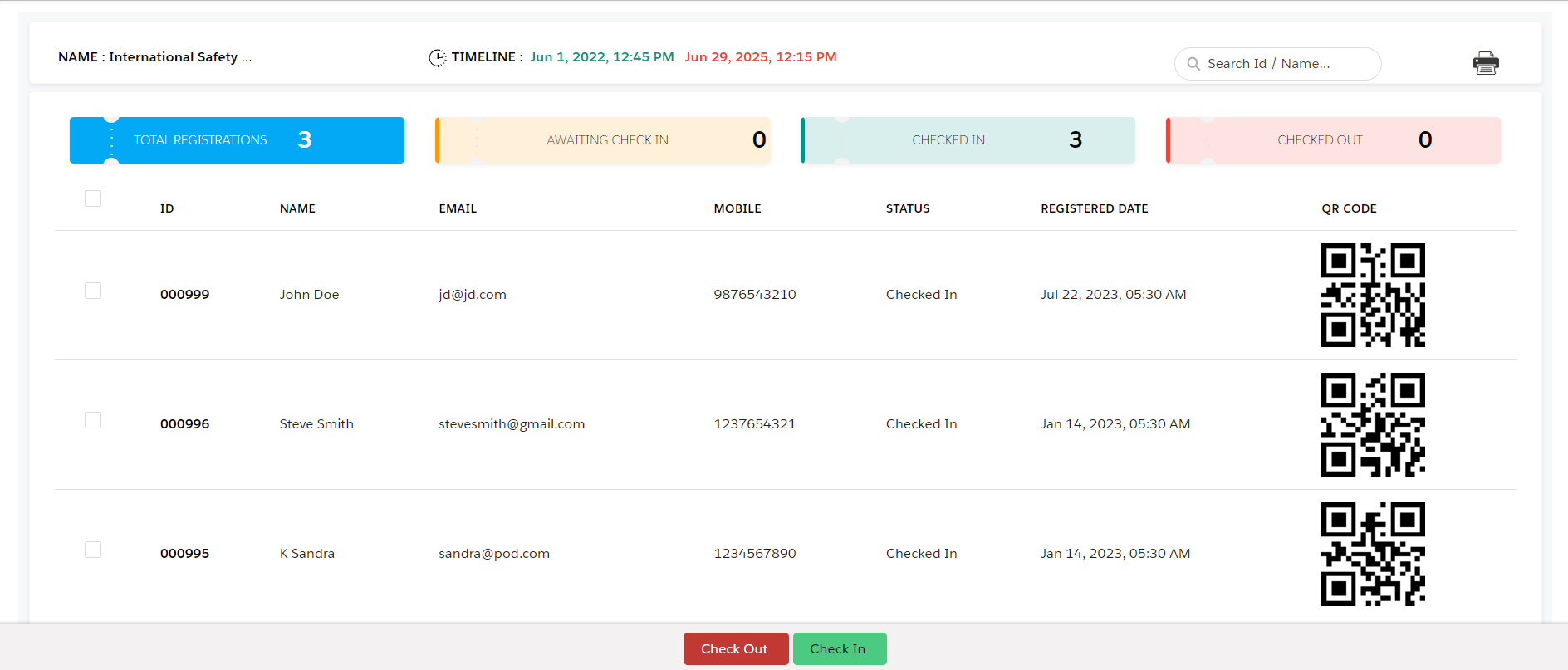Click the QR CODE column header
The image size is (1568, 670).
click(x=1349, y=208)
